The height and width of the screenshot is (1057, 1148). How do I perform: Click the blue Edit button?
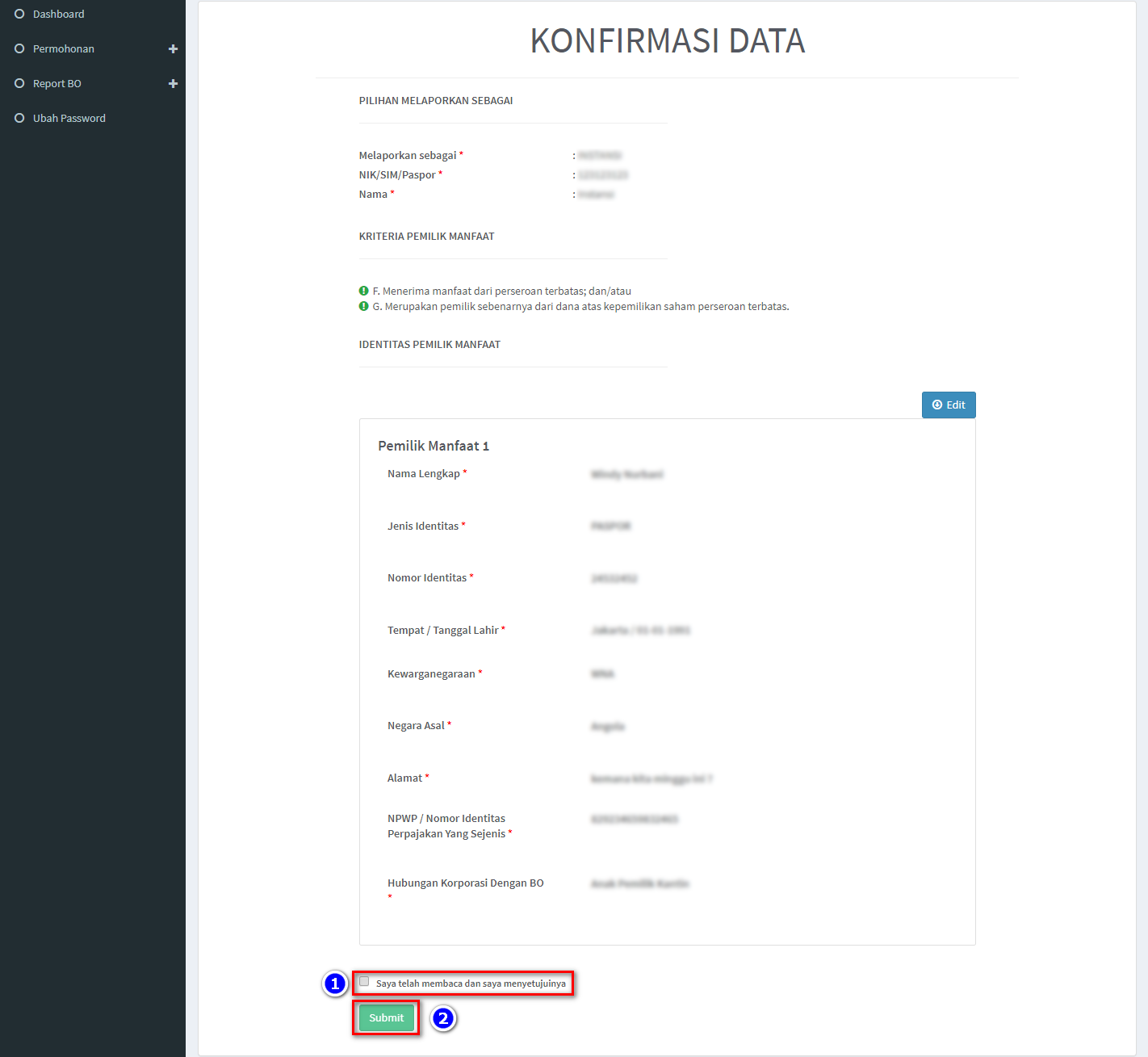pyautogui.click(x=949, y=405)
